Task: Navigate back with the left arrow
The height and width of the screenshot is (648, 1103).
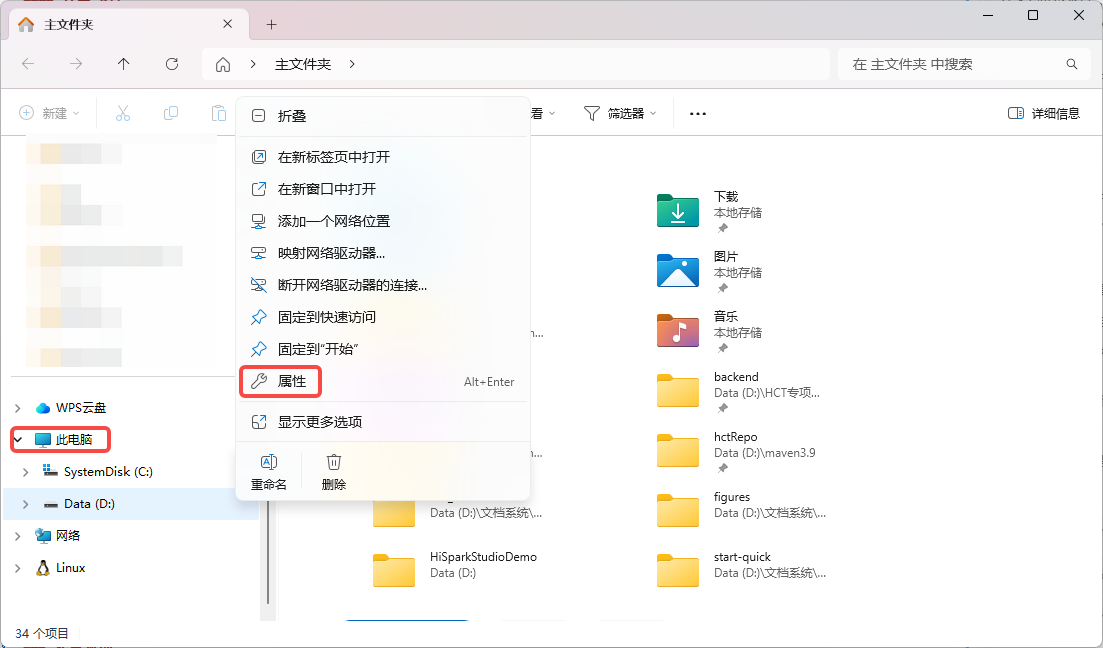Action: 28,64
